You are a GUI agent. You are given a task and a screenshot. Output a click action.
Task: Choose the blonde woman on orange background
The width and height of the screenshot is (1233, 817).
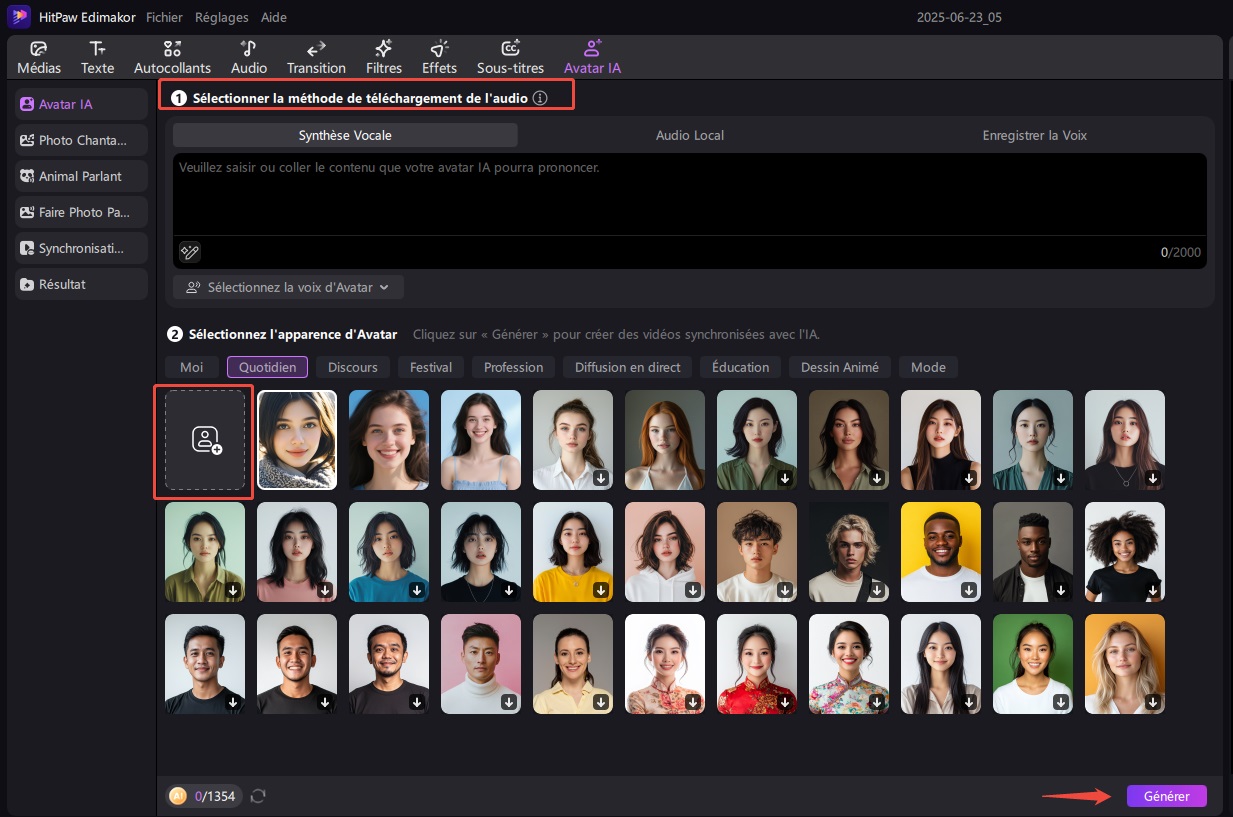tap(1125, 664)
